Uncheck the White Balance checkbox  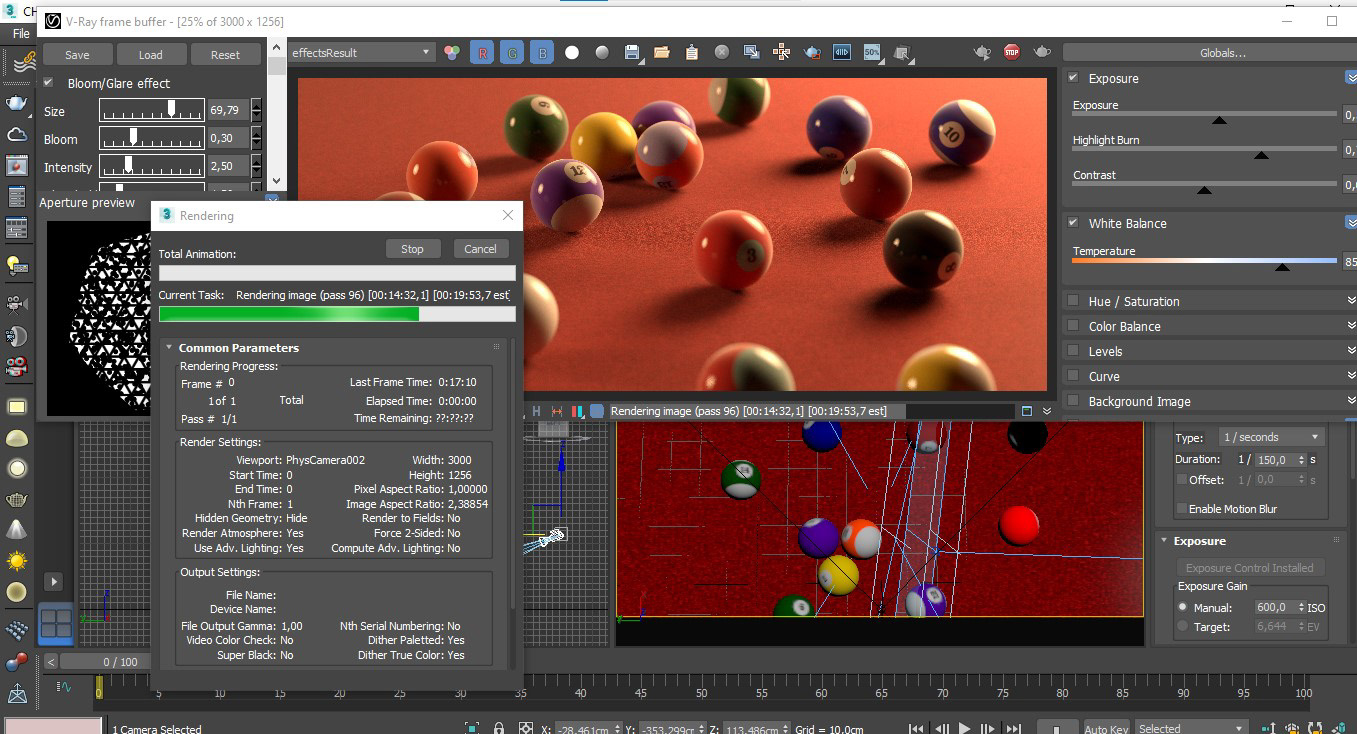(1073, 223)
